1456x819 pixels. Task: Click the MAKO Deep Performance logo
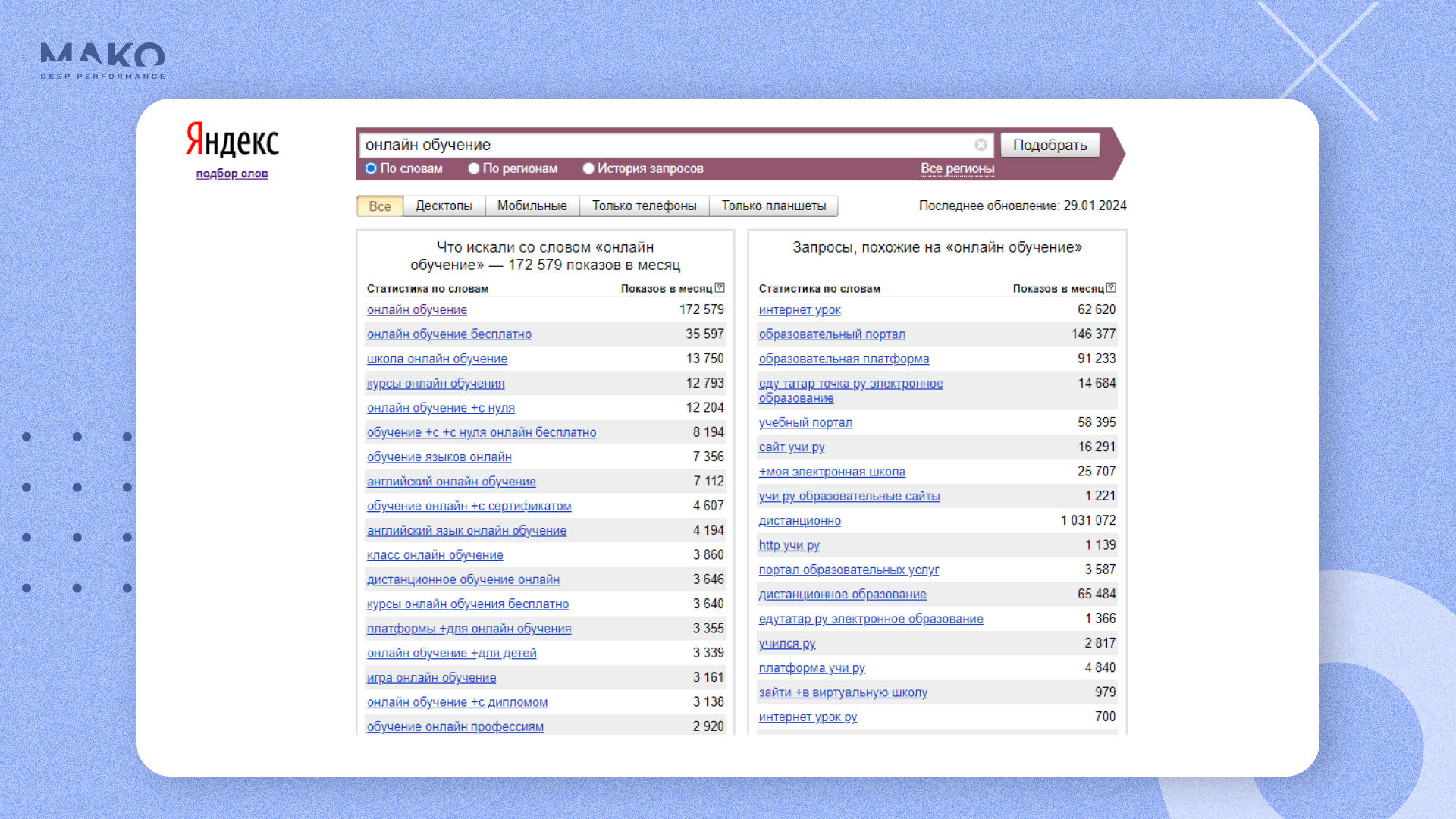102,61
